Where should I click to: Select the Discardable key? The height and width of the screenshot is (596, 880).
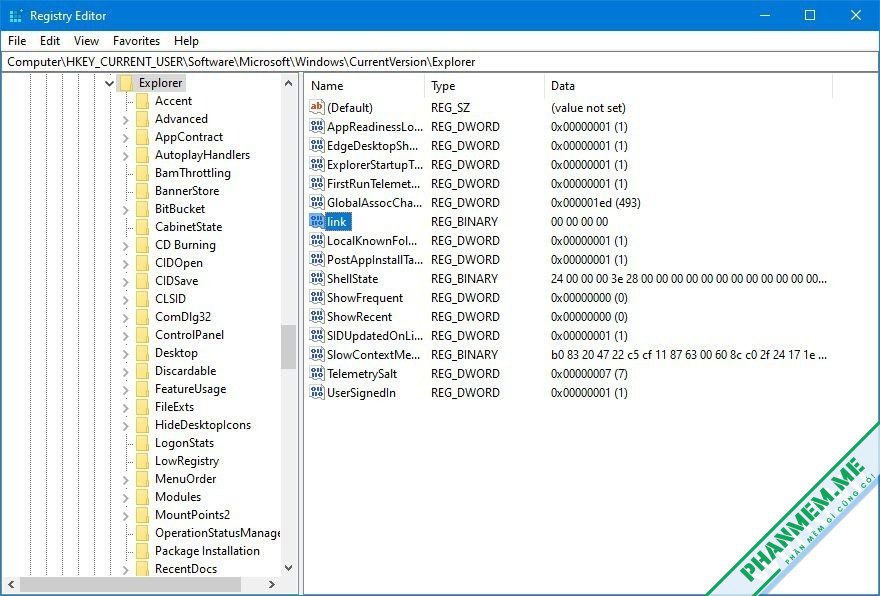185,371
